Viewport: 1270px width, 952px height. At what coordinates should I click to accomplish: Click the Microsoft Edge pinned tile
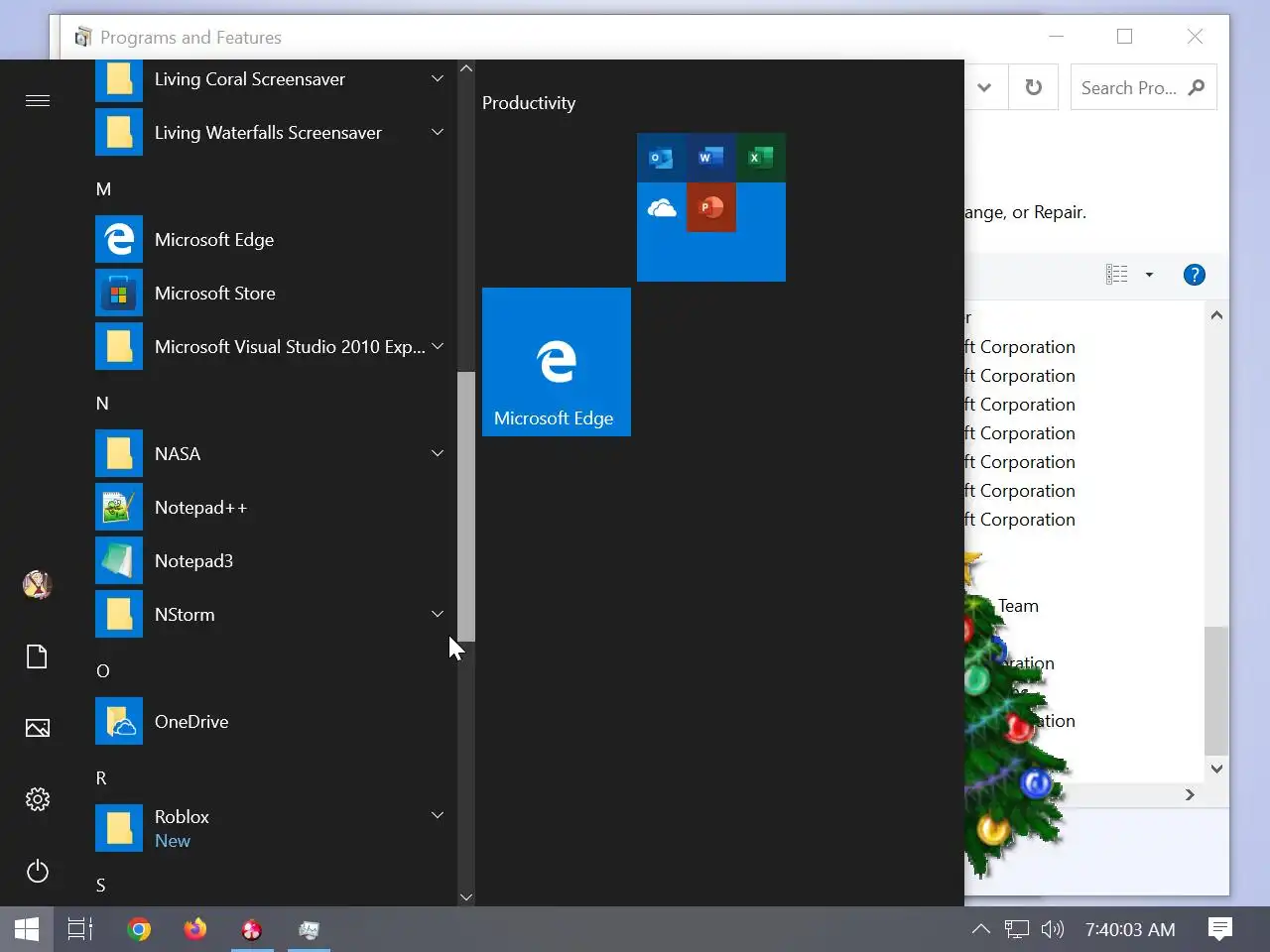(x=557, y=362)
